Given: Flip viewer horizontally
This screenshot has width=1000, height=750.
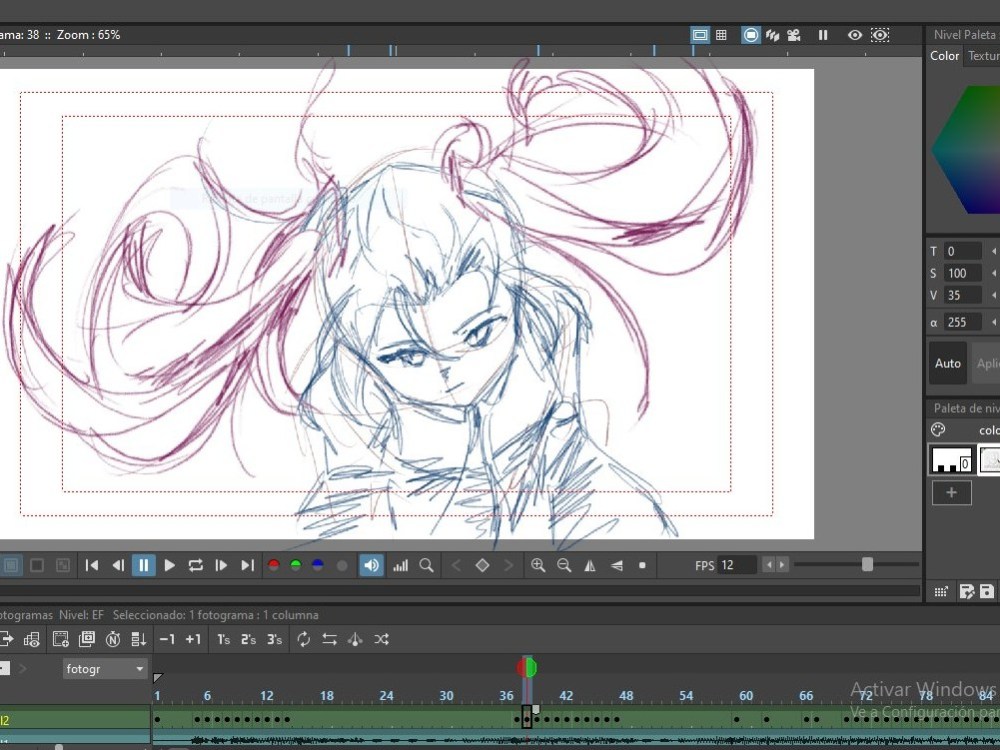Looking at the screenshot, I should tap(590, 565).
